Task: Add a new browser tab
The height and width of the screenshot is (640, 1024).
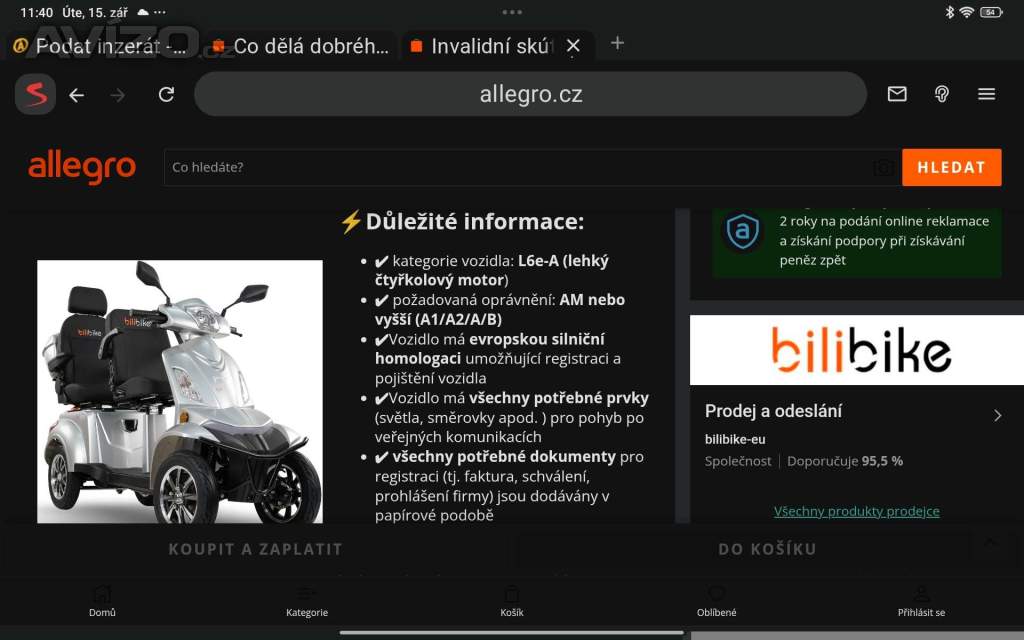Action: point(617,43)
